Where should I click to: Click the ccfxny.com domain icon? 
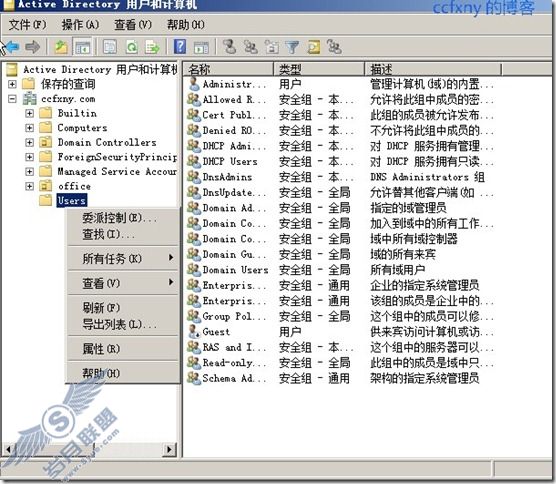click(29, 98)
